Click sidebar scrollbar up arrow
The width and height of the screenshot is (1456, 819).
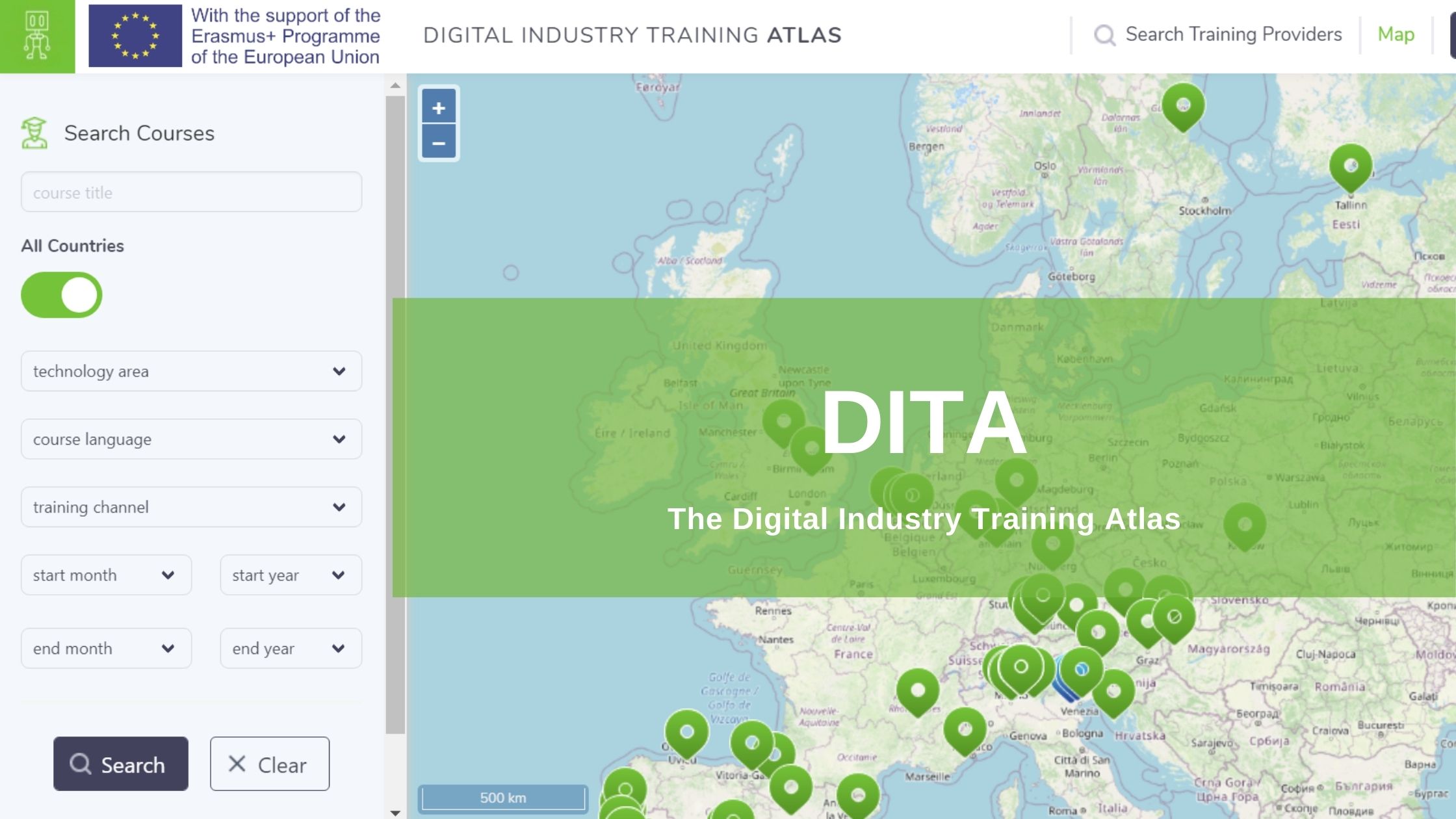click(395, 85)
